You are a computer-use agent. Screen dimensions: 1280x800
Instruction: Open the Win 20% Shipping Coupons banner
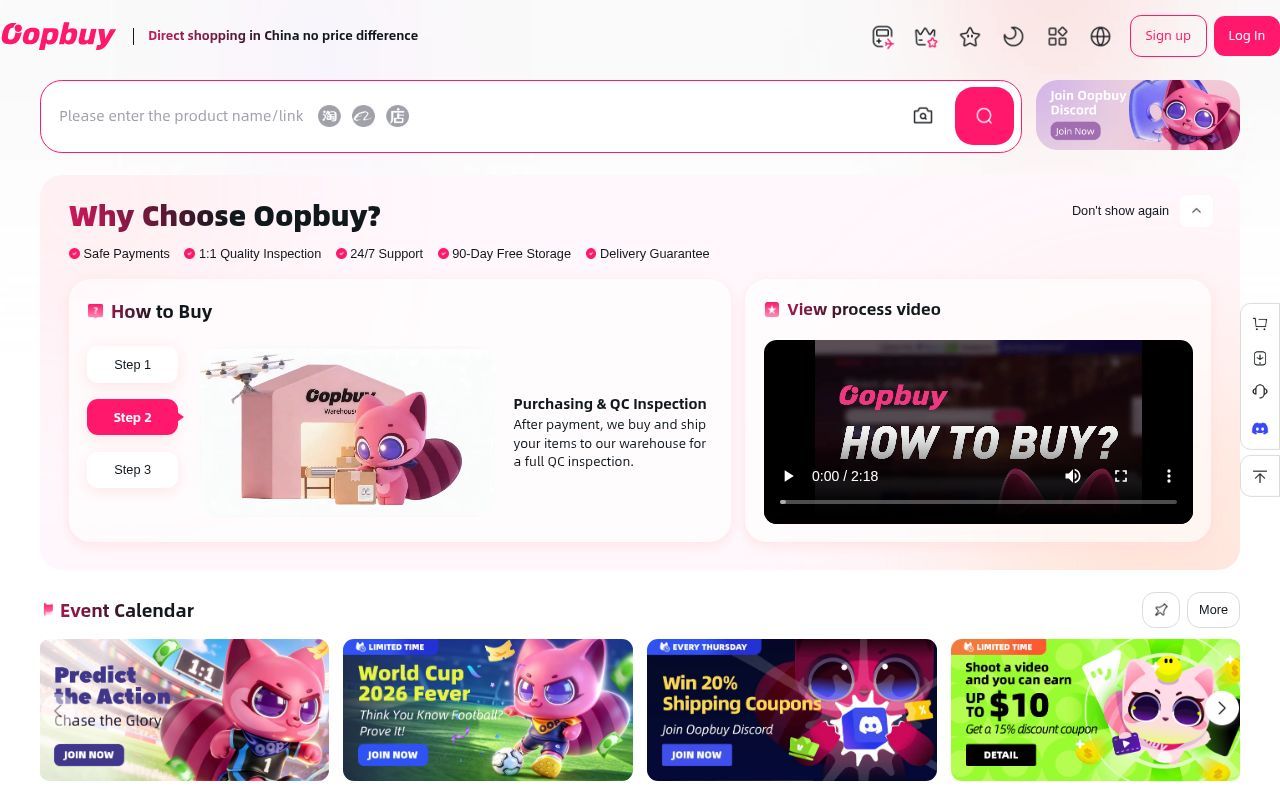(792, 710)
